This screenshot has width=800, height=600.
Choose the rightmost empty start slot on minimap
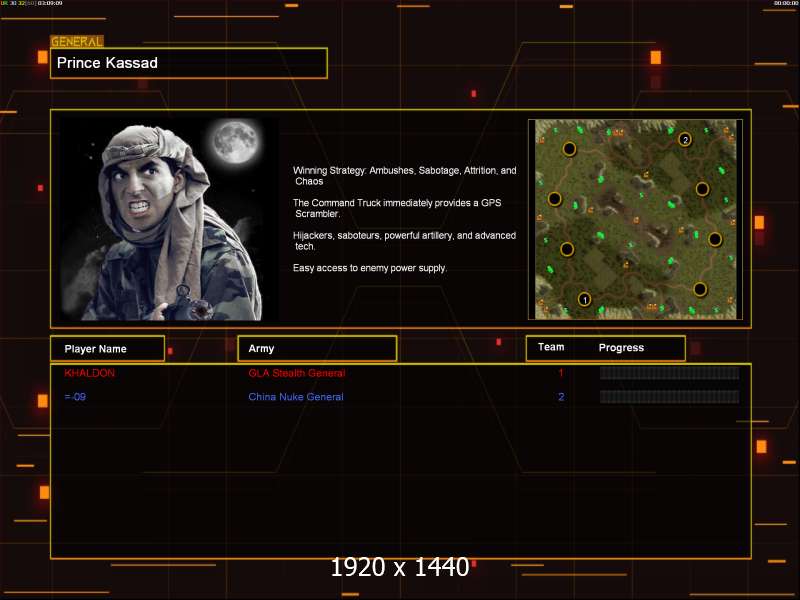click(715, 239)
